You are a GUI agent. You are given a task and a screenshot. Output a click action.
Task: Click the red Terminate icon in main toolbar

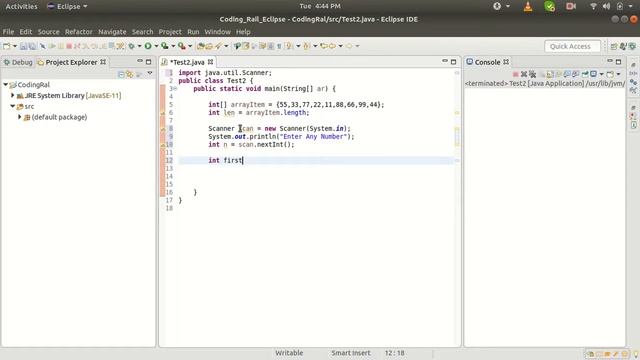pos(69,46)
